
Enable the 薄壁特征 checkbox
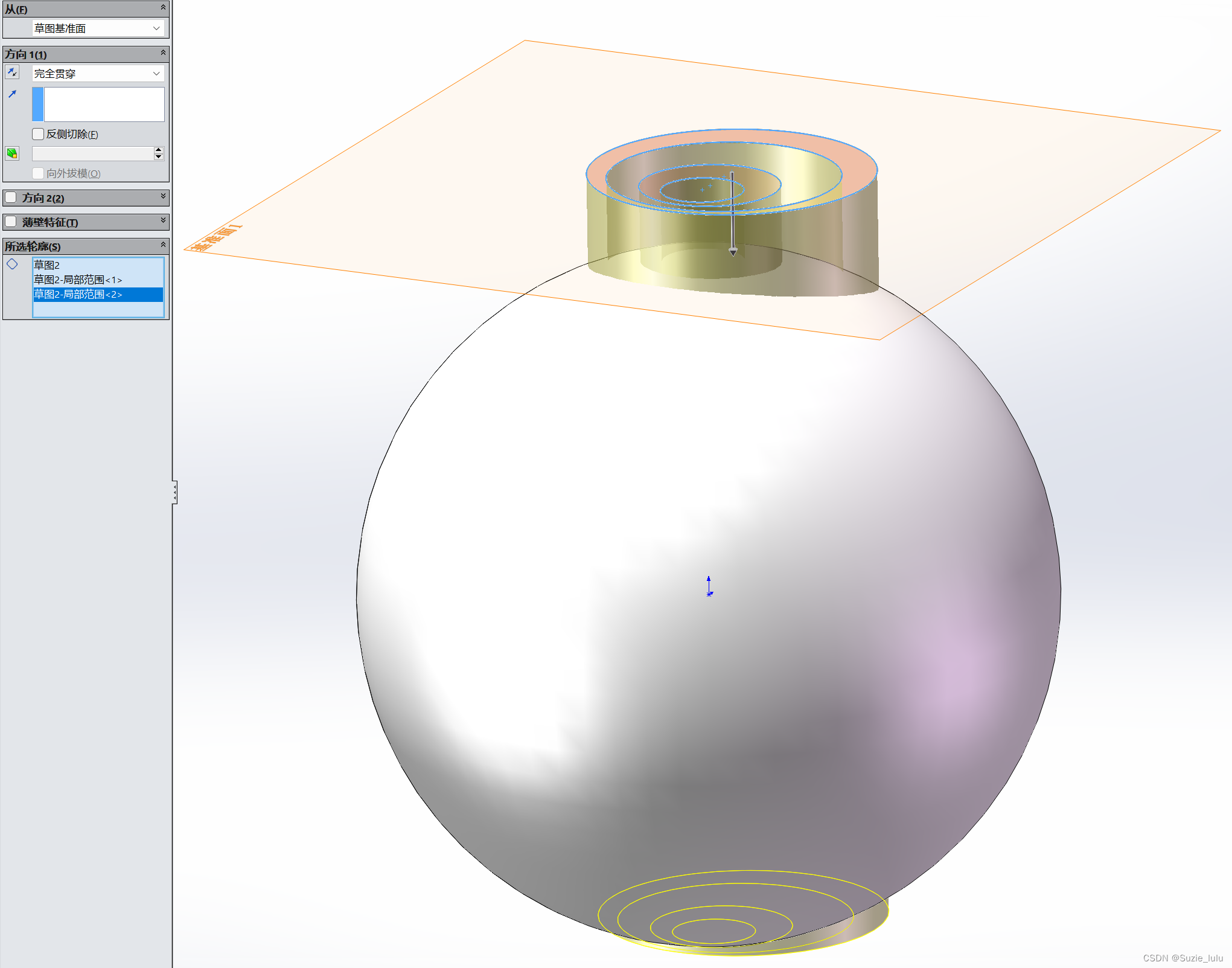click(x=11, y=222)
